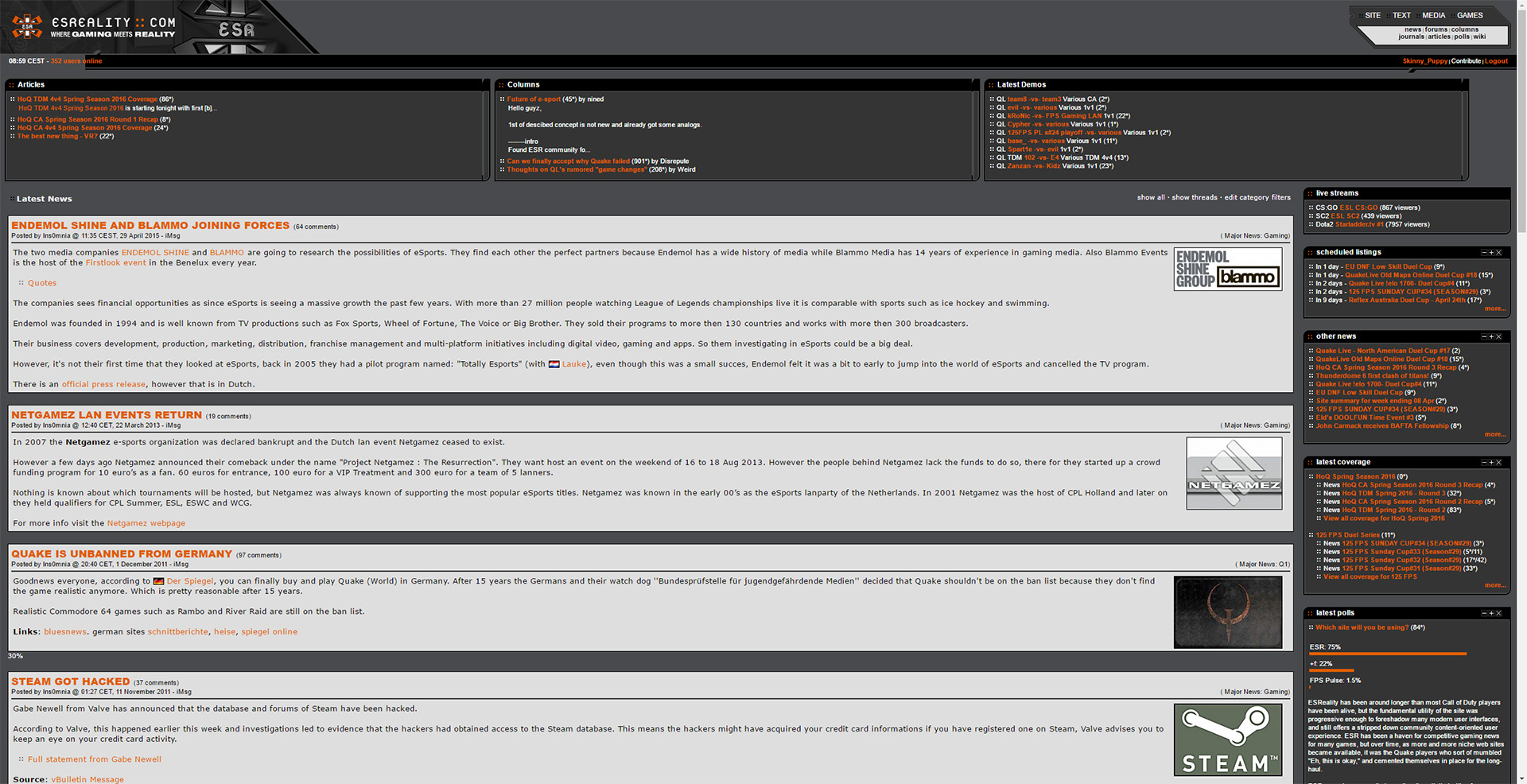Click the Logout link

[x=1495, y=61]
